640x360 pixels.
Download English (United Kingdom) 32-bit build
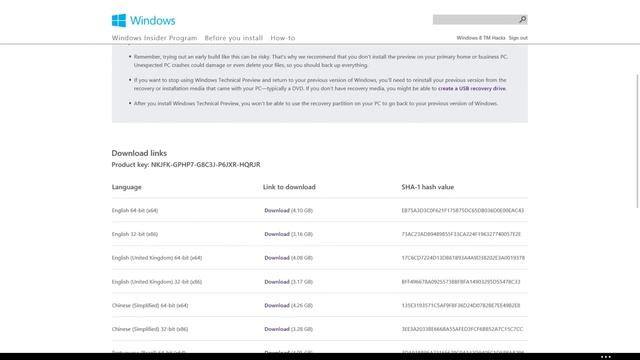[277, 282]
